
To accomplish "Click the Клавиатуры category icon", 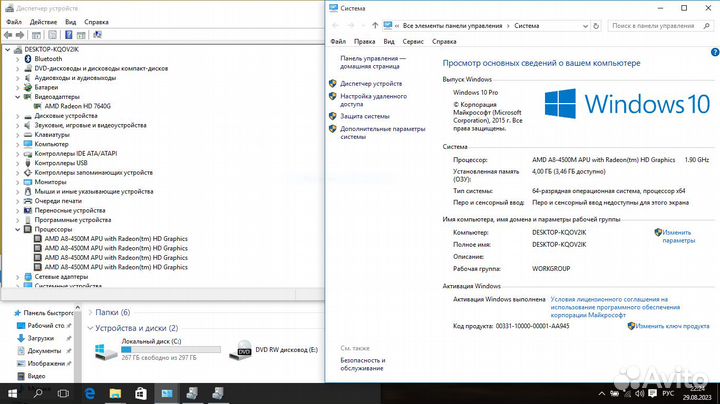I will (28, 135).
